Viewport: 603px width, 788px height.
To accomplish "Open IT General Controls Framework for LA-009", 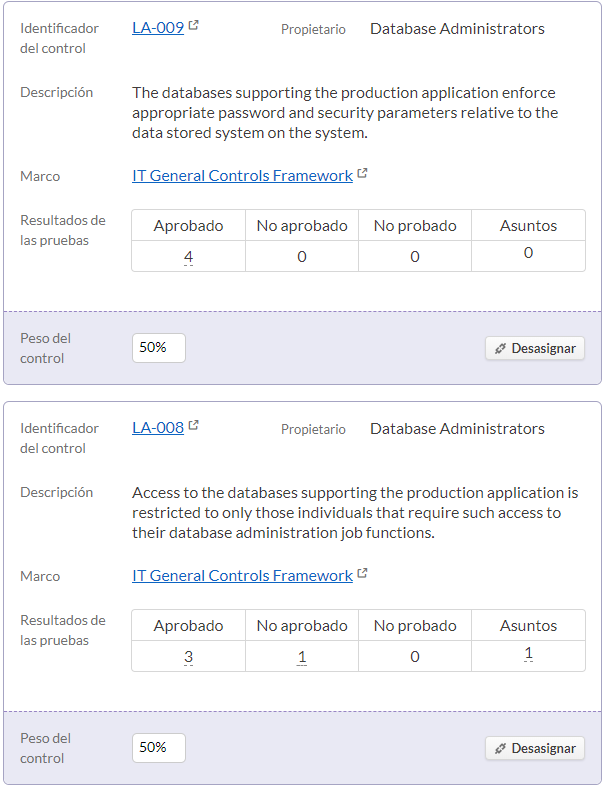I will pyautogui.click(x=242, y=175).
